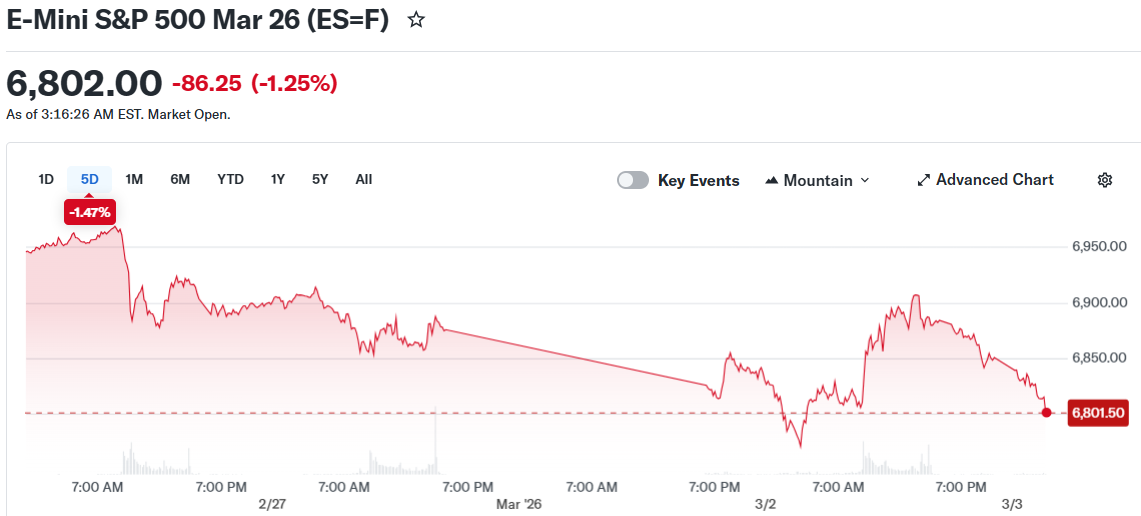Click the 3/2 date marker on timeline
Viewport: 1141px width, 516px height.
pos(766,504)
